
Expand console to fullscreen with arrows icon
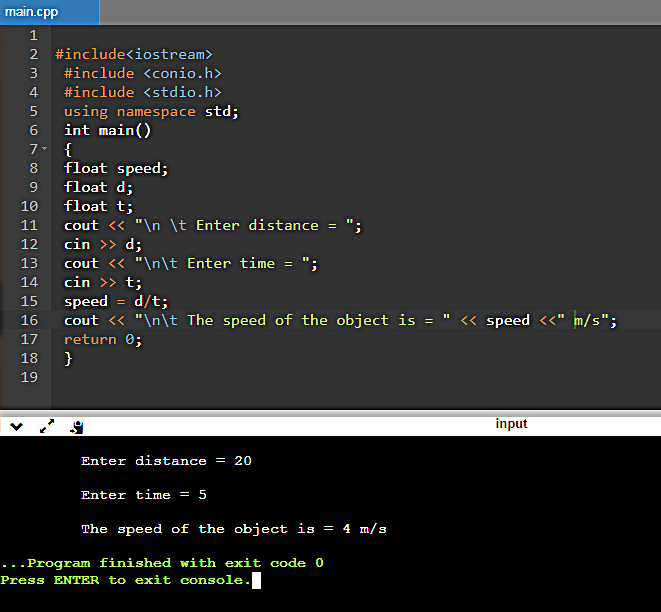coord(47,426)
